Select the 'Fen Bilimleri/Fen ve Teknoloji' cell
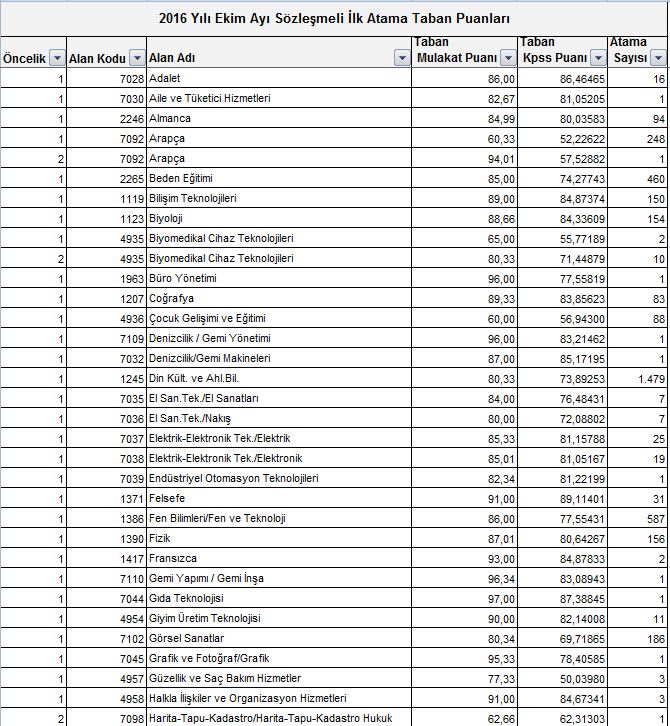The width and height of the screenshot is (670, 726). coord(279,518)
